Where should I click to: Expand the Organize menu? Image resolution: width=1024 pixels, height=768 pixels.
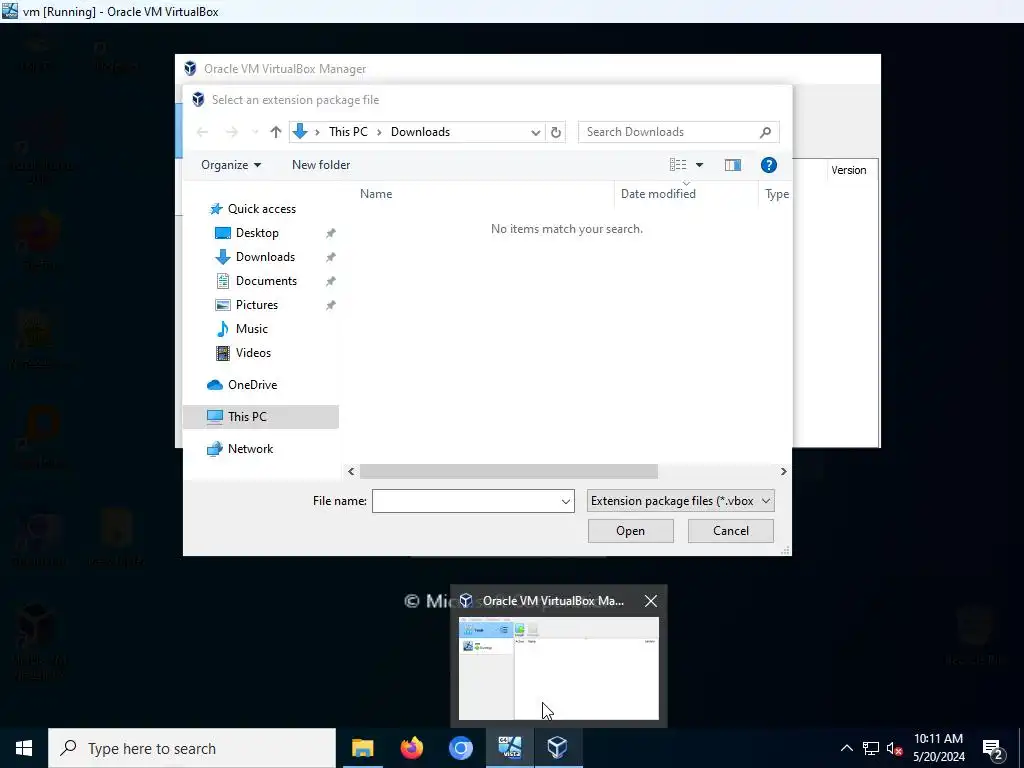(x=231, y=165)
